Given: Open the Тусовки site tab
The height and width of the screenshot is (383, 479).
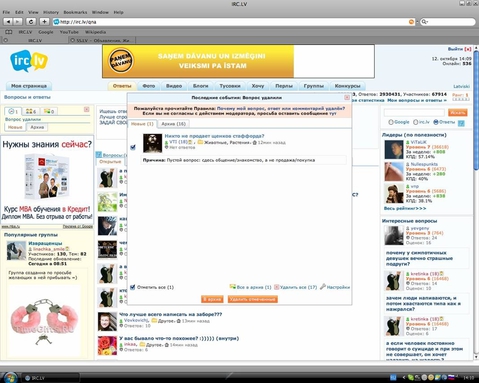Looking at the screenshot, I should [230, 86].
